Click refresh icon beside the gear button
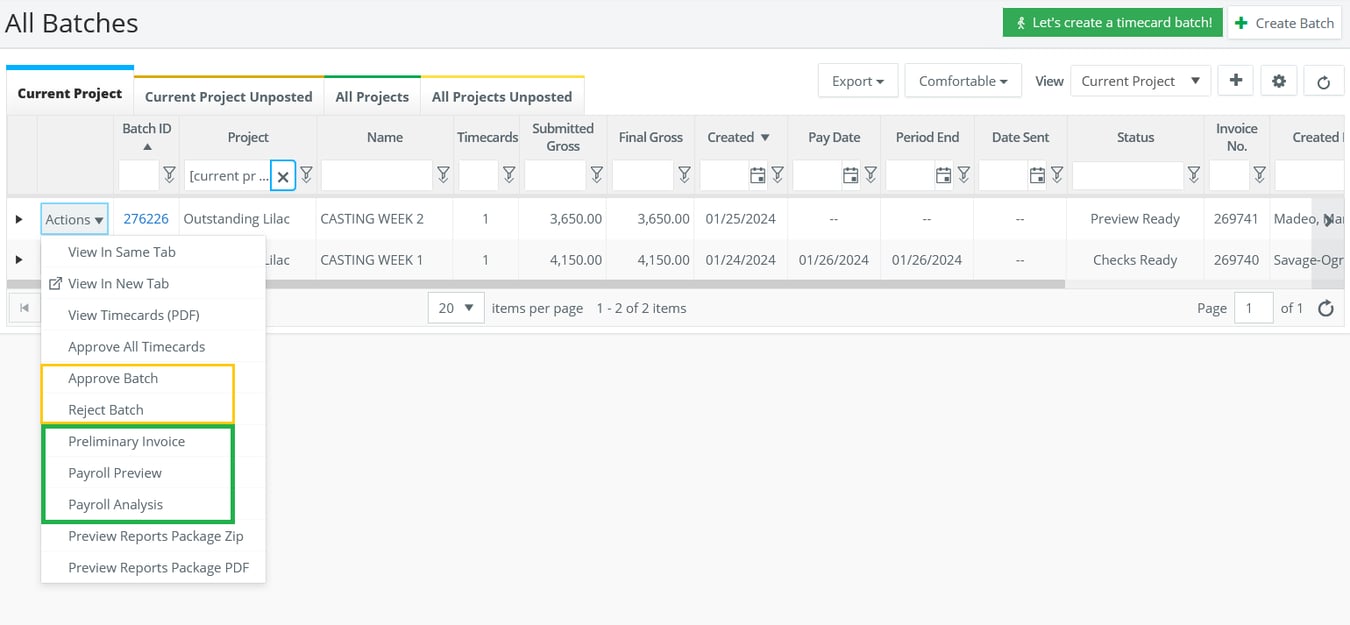The image size is (1350, 625). (1323, 82)
